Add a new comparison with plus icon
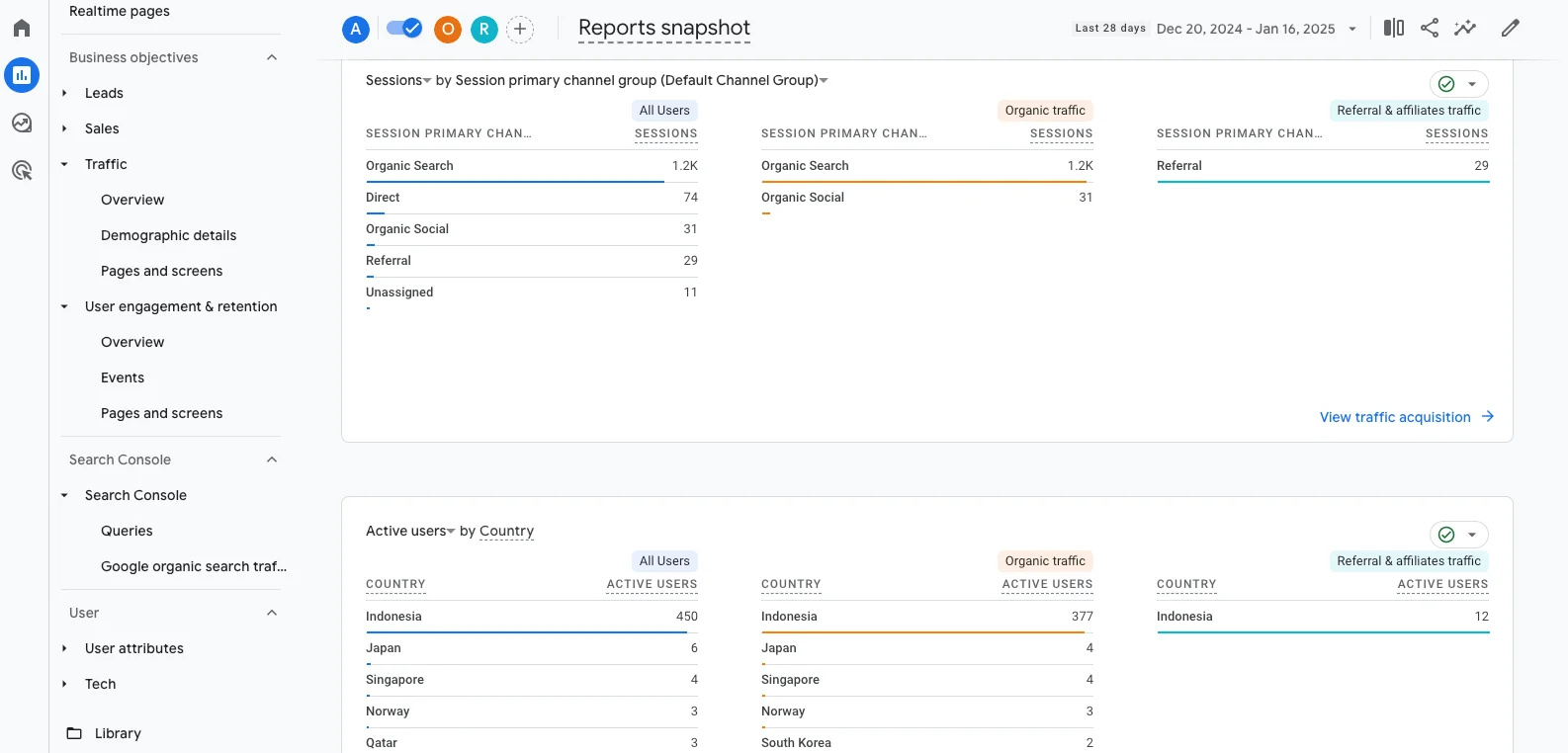Viewport: 1568px width, 753px height. 520,30
